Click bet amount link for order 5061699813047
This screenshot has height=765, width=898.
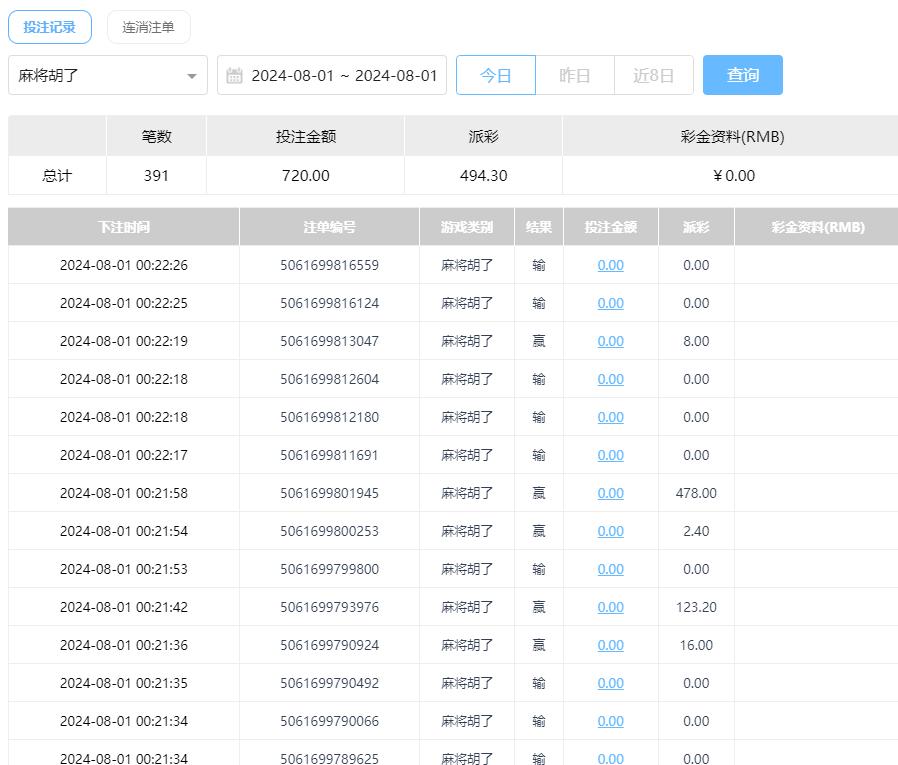coord(610,341)
